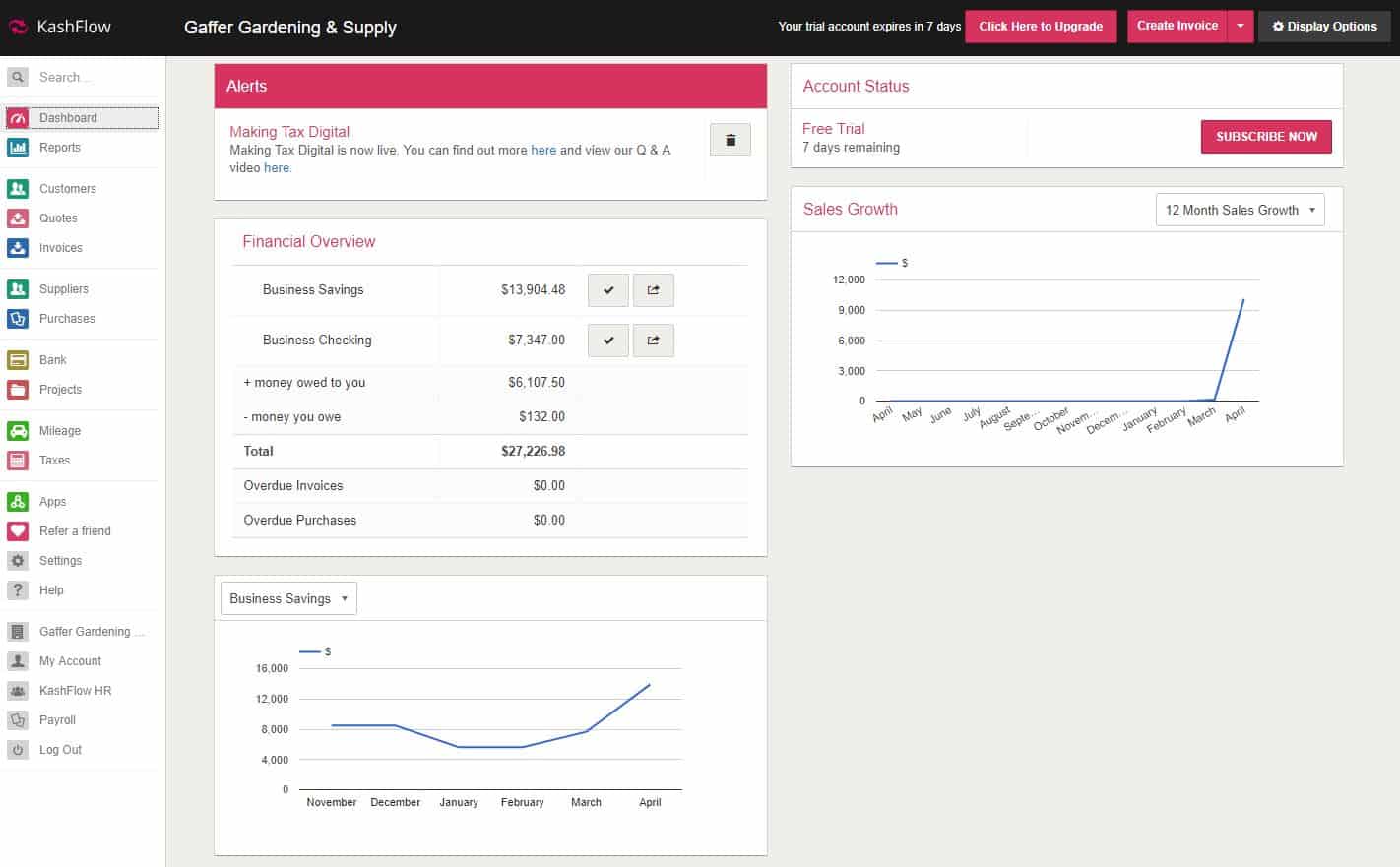Screen dimensions: 1400x867
Task: Click Log Out label in sidebar
Action: pyautogui.click(x=60, y=750)
